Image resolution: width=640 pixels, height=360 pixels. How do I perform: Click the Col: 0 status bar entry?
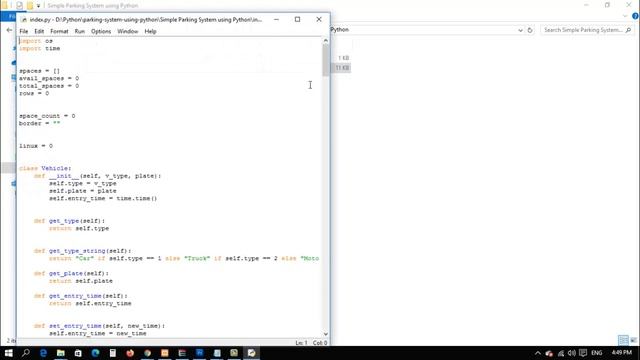point(320,343)
